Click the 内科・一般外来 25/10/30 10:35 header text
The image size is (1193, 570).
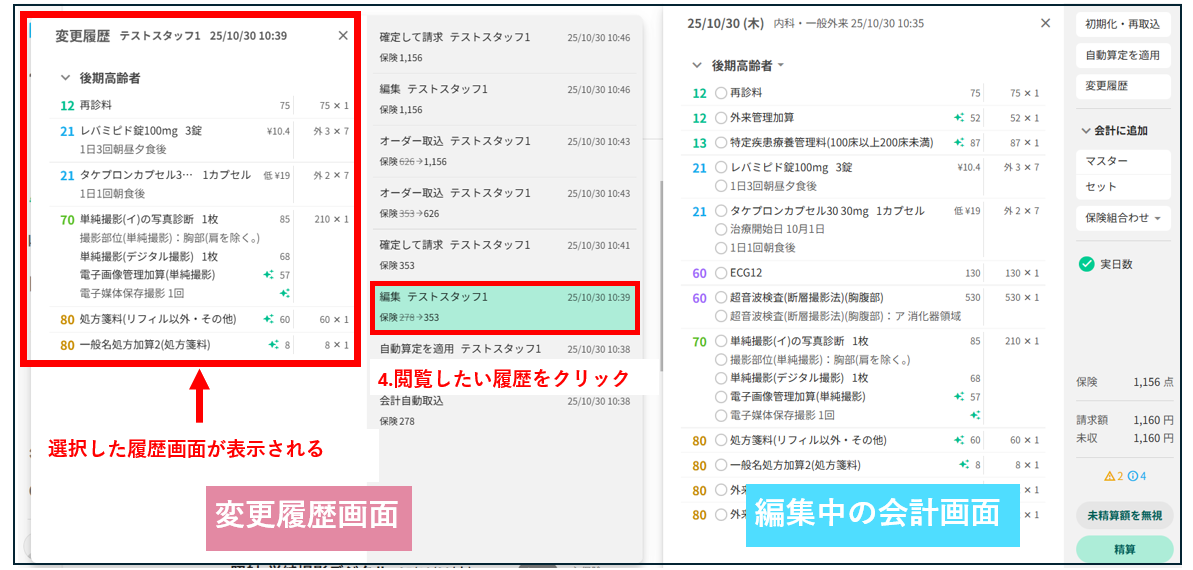click(848, 24)
